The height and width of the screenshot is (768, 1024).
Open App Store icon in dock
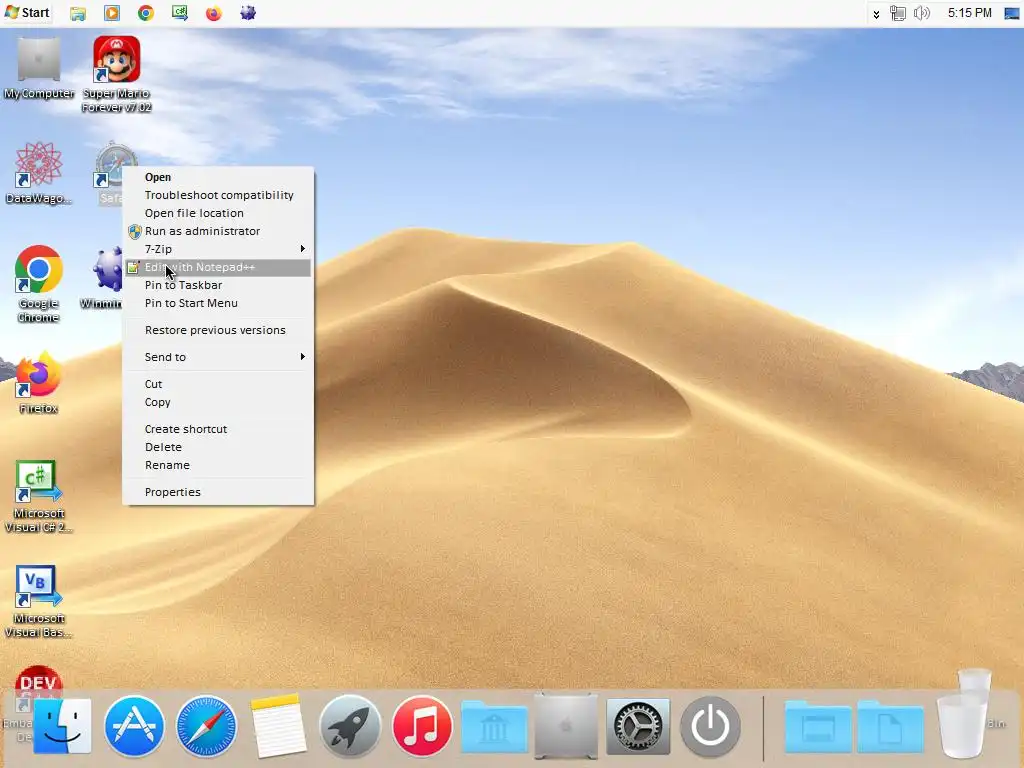click(135, 726)
